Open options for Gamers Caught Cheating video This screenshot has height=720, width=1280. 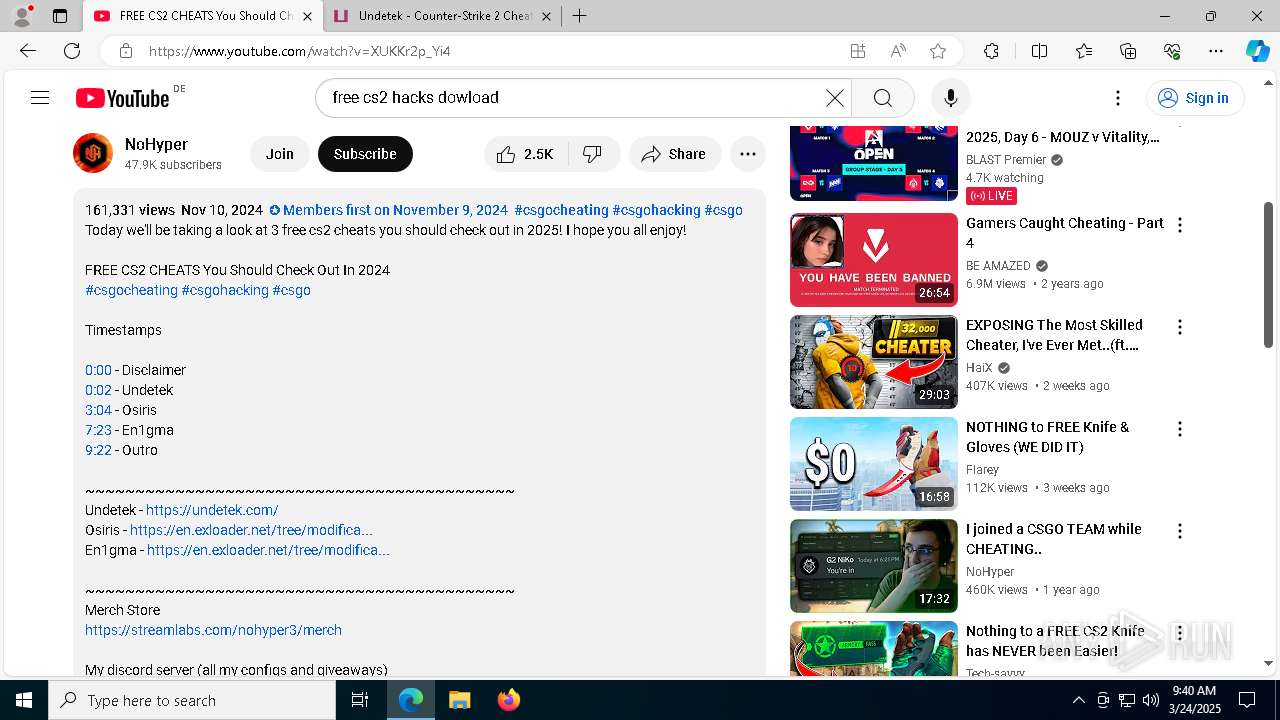(1180, 225)
